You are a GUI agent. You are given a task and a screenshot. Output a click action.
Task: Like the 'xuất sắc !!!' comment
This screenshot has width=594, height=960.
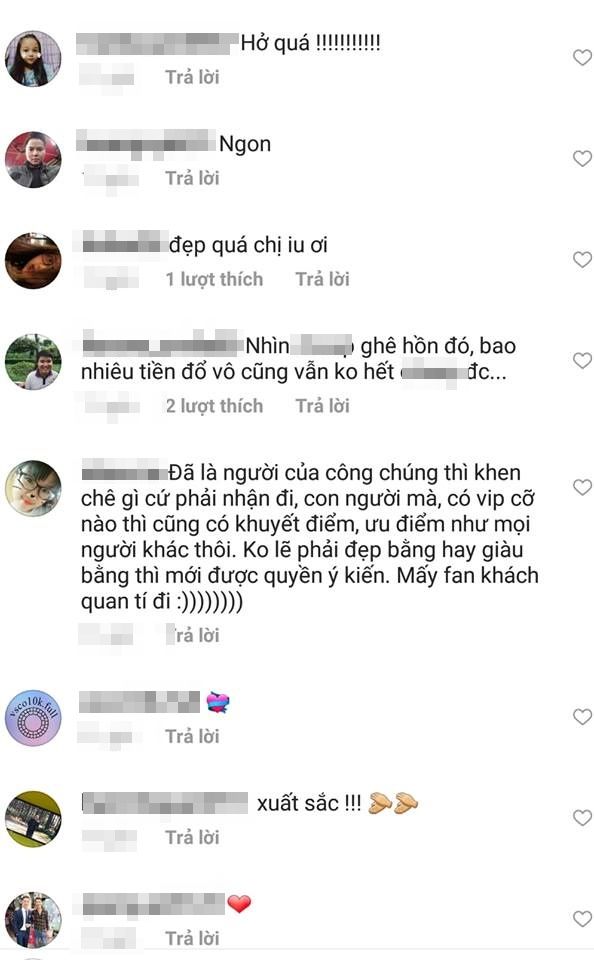tap(582, 818)
